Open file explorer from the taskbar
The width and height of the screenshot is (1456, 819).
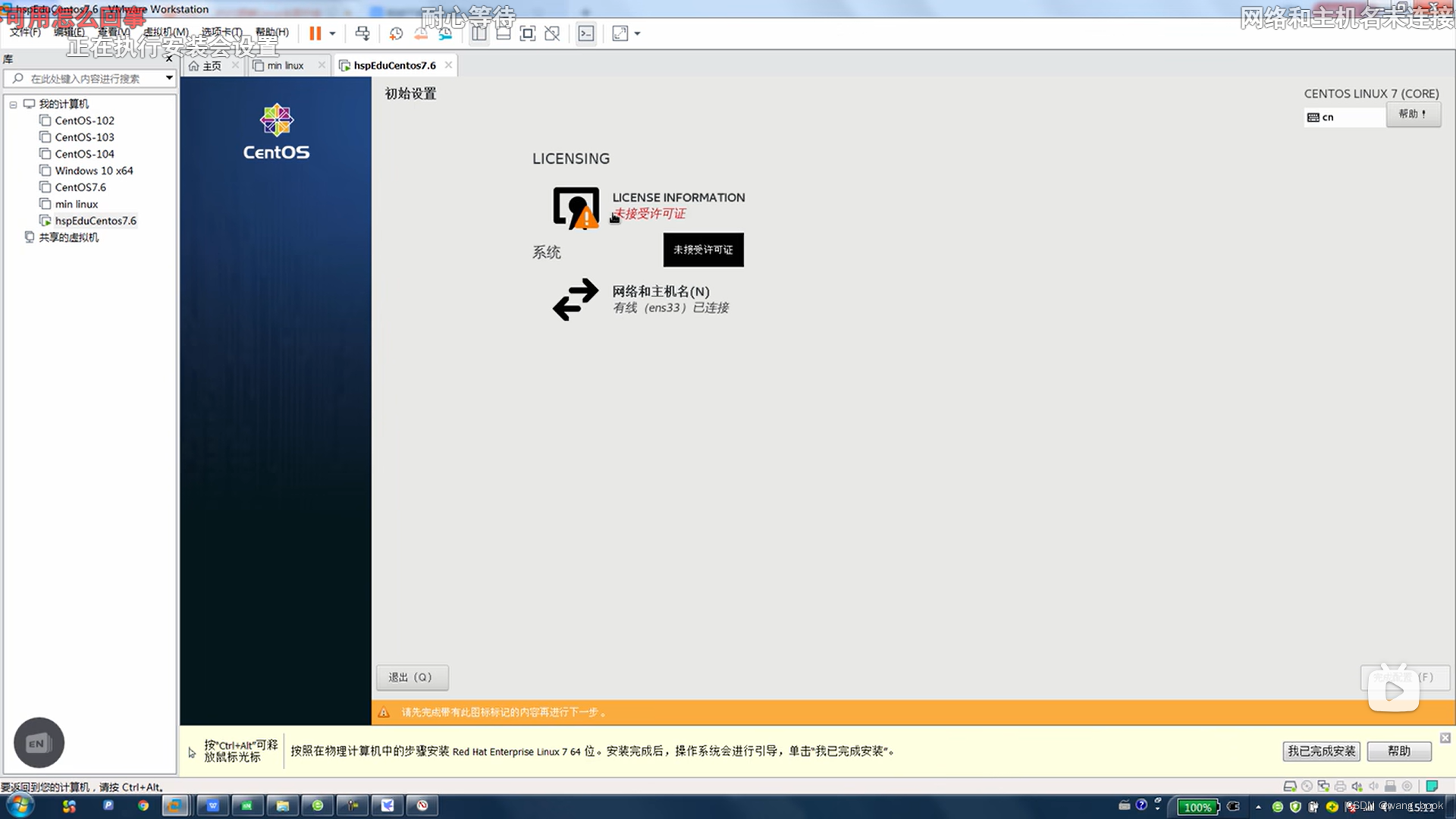coord(283,805)
